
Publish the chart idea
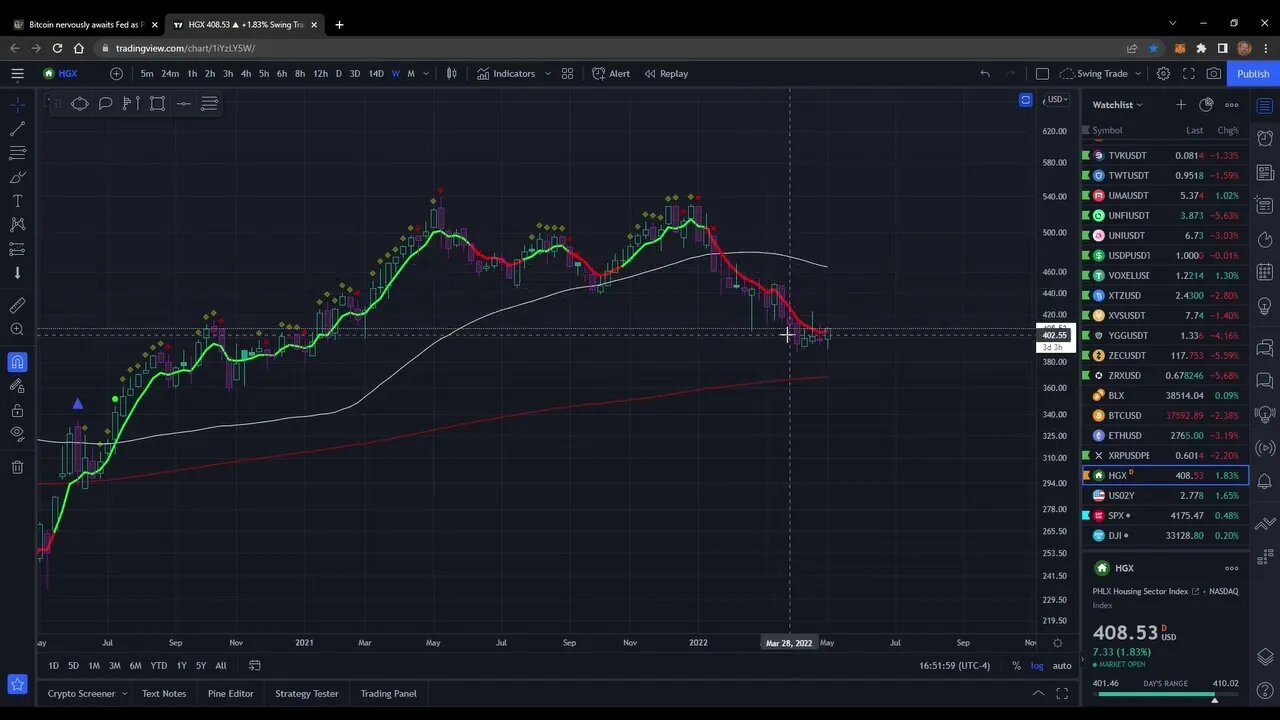click(x=1253, y=73)
